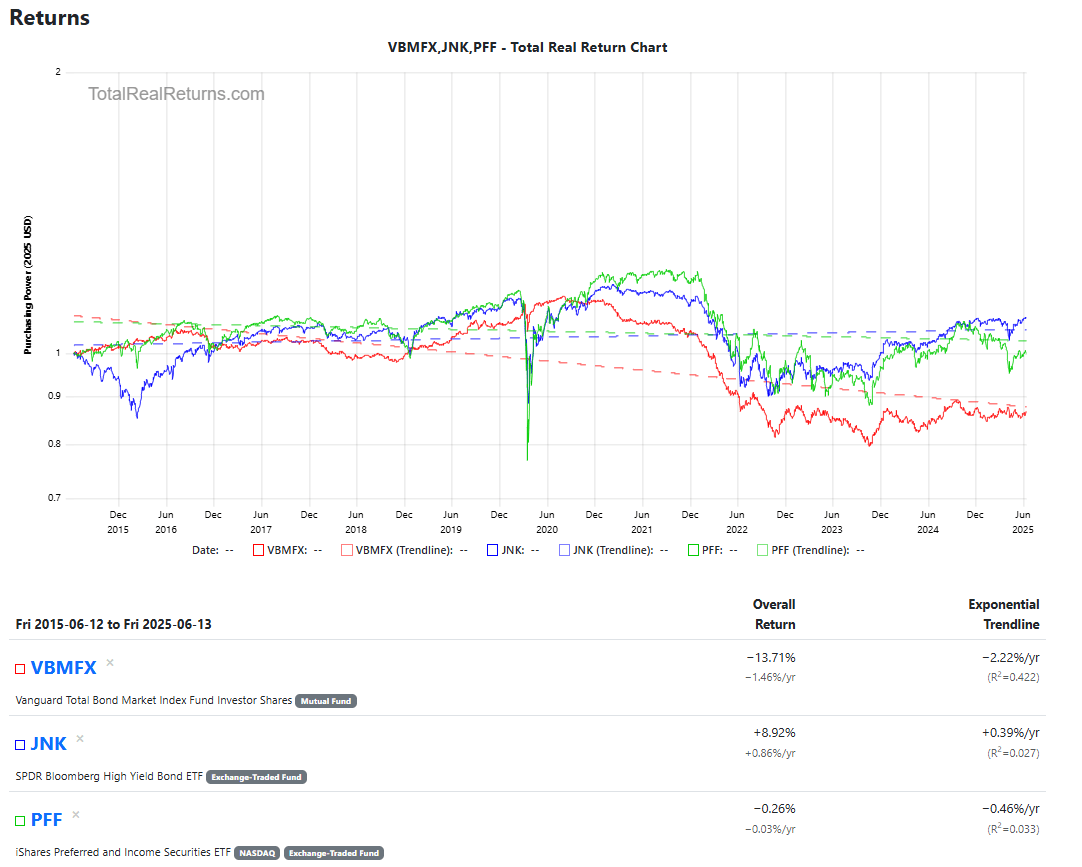The image size is (1082, 867).
Task: Click the Mutual Fund badge under VBMFX
Action: point(326,701)
